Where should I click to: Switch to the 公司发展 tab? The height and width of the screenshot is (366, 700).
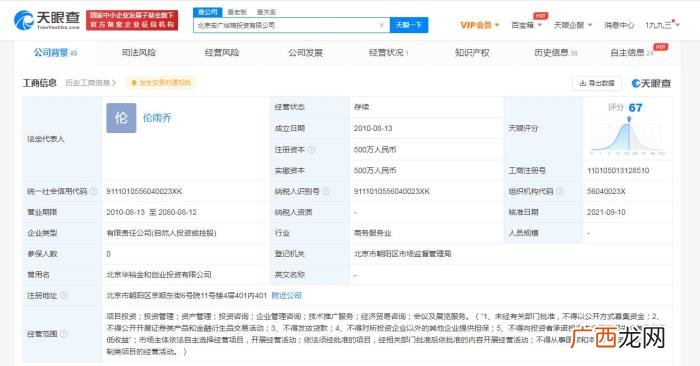(305, 53)
